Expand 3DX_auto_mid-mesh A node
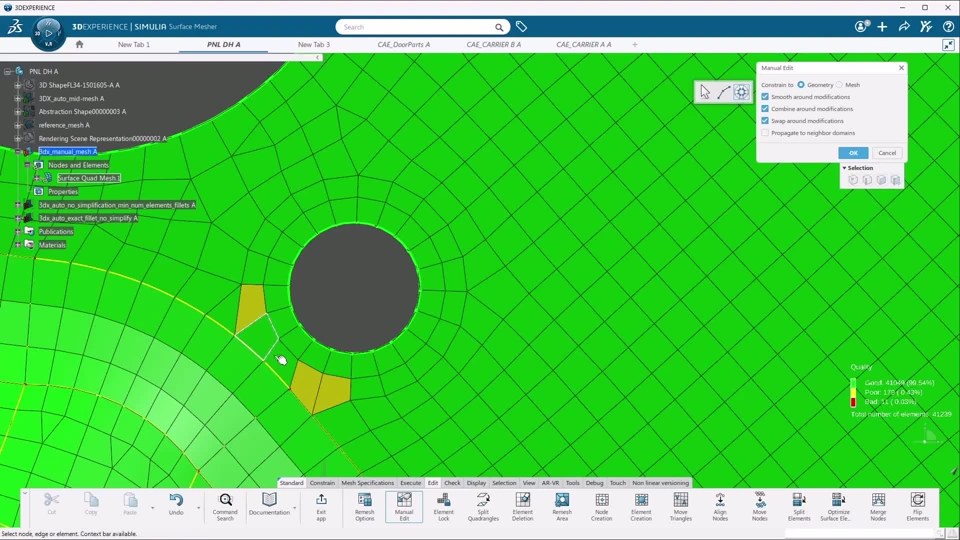Viewport: 960px width, 540px height. pos(18,99)
